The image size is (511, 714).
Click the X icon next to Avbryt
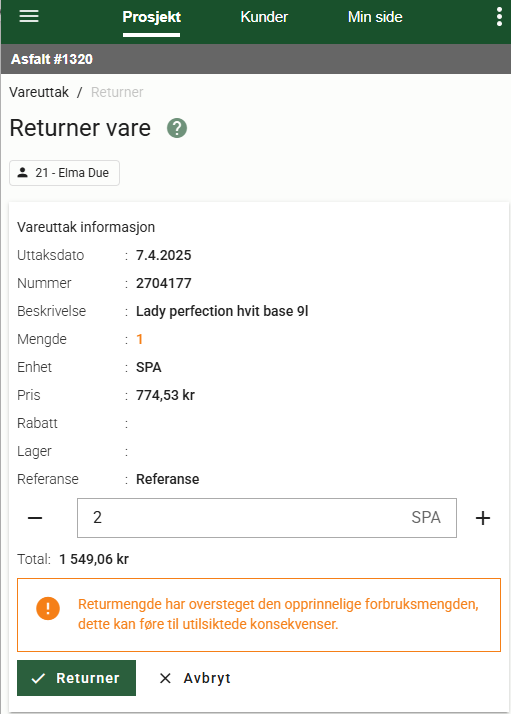165,678
